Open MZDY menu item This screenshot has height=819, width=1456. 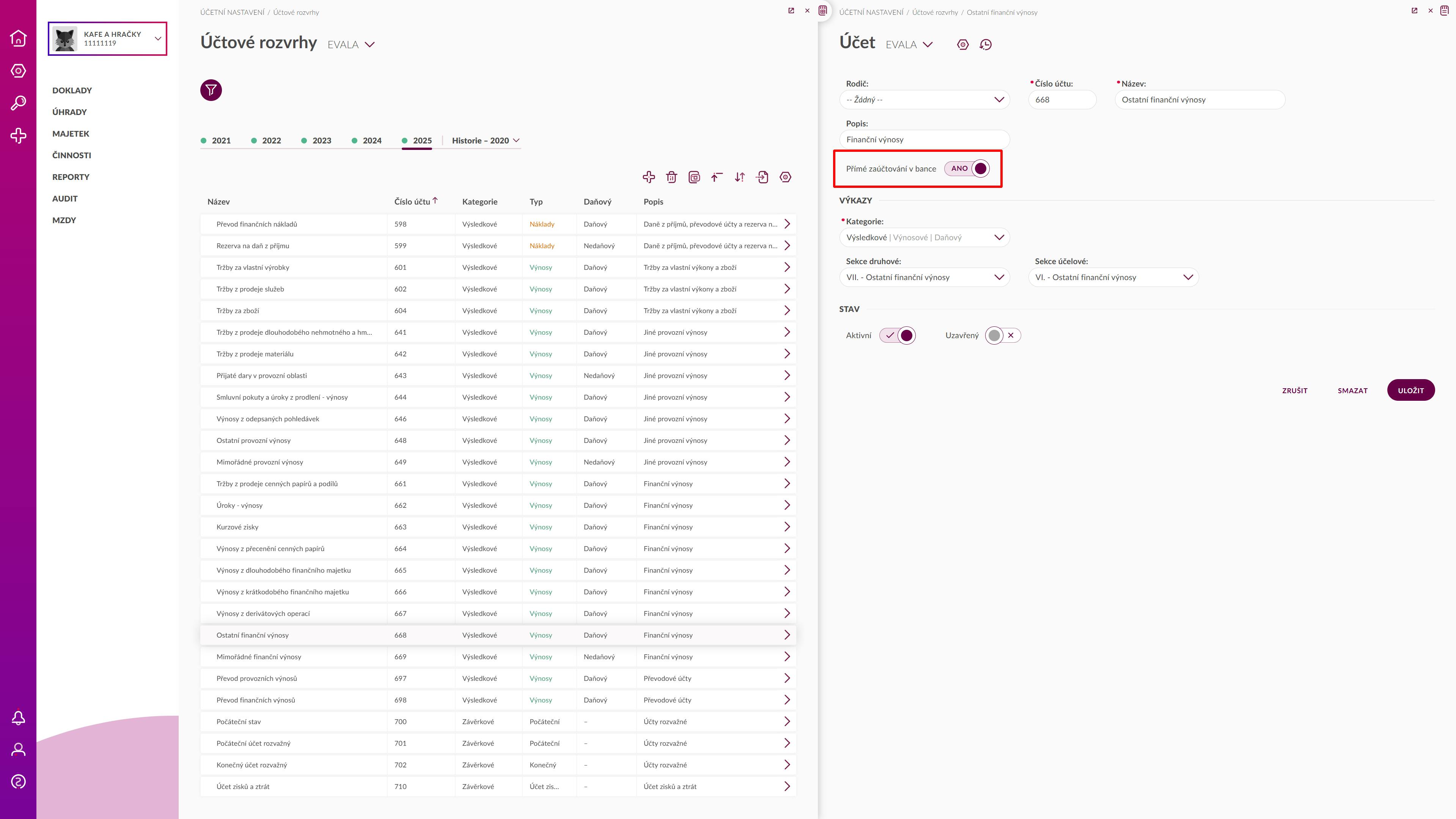64,220
